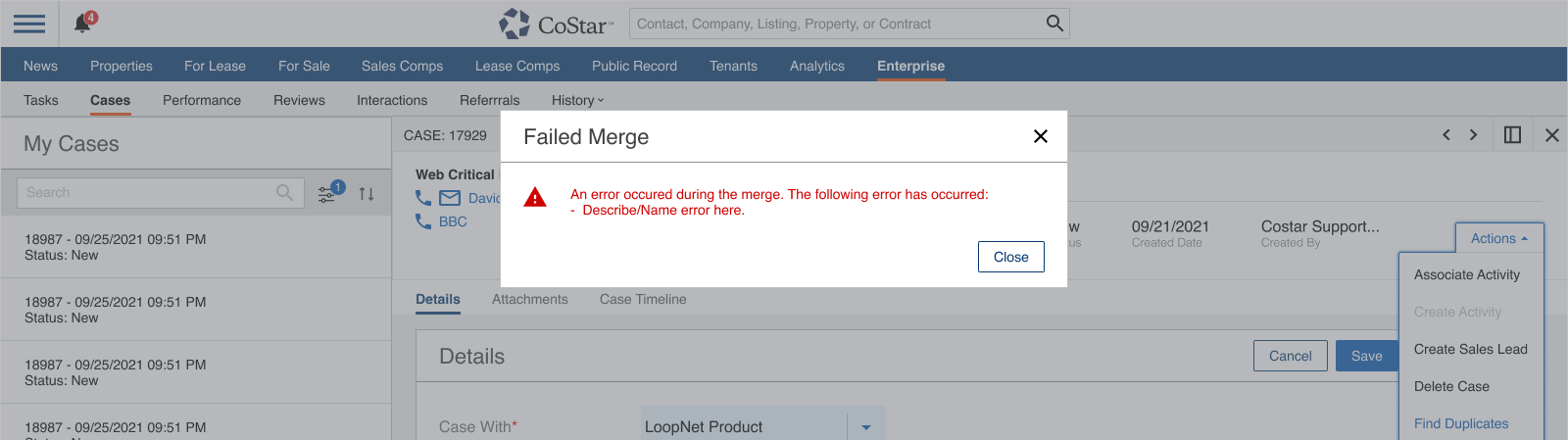The image size is (1568, 440).
Task: Select Find Duplicates from Actions menu
Action: [1460, 423]
